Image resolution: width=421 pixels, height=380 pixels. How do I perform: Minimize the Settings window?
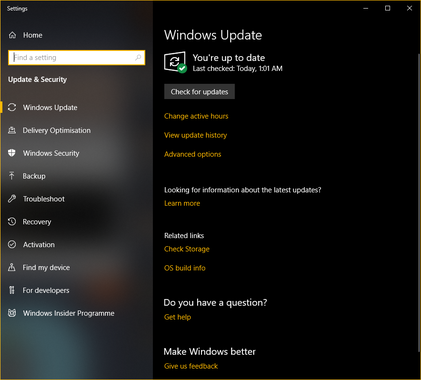(x=366, y=8)
